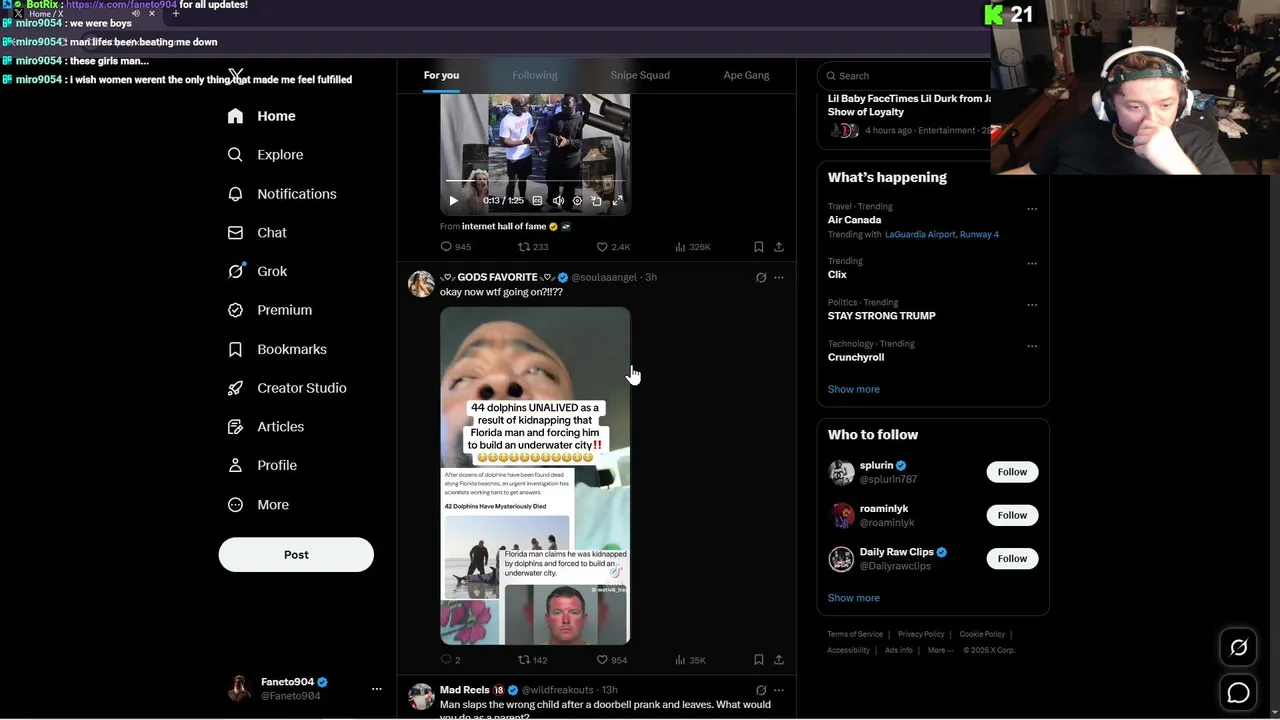This screenshot has width=1280, height=720.
Task: Repost the post with 233 reposts
Action: [533, 247]
